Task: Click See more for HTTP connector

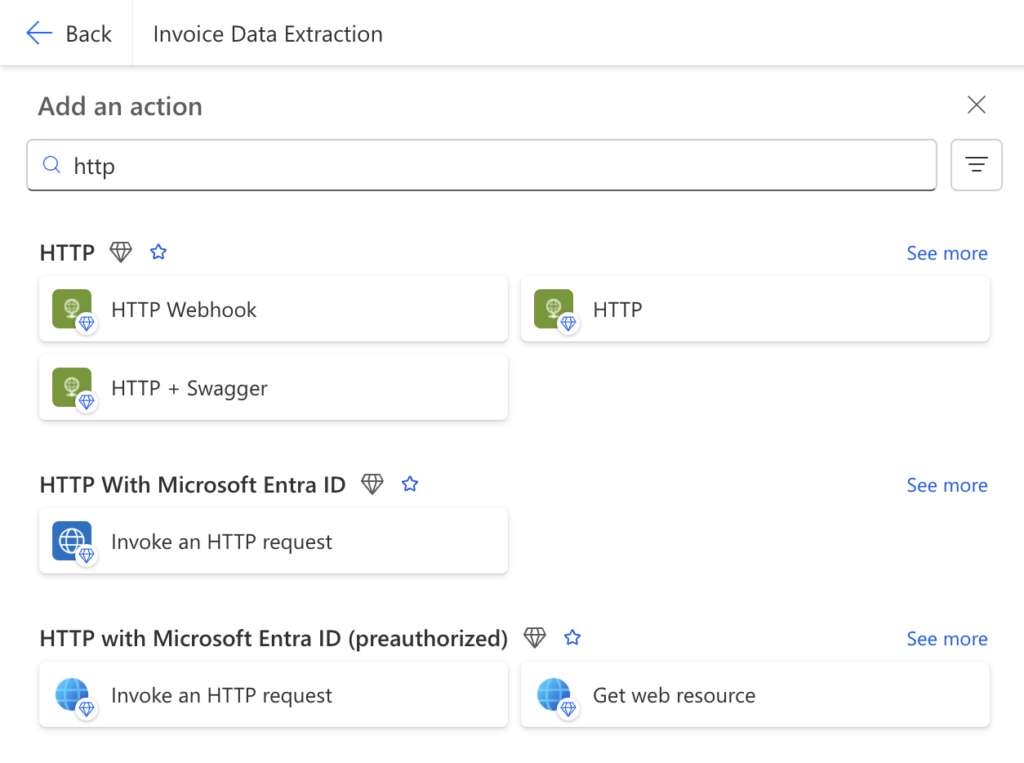Action: tap(947, 253)
